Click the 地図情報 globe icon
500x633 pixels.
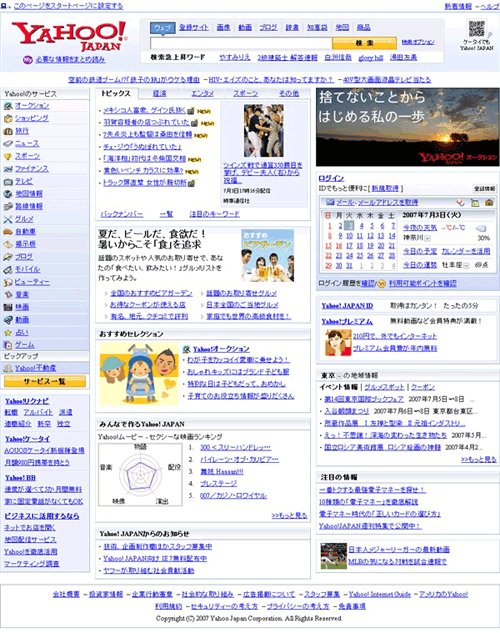tap(8, 194)
